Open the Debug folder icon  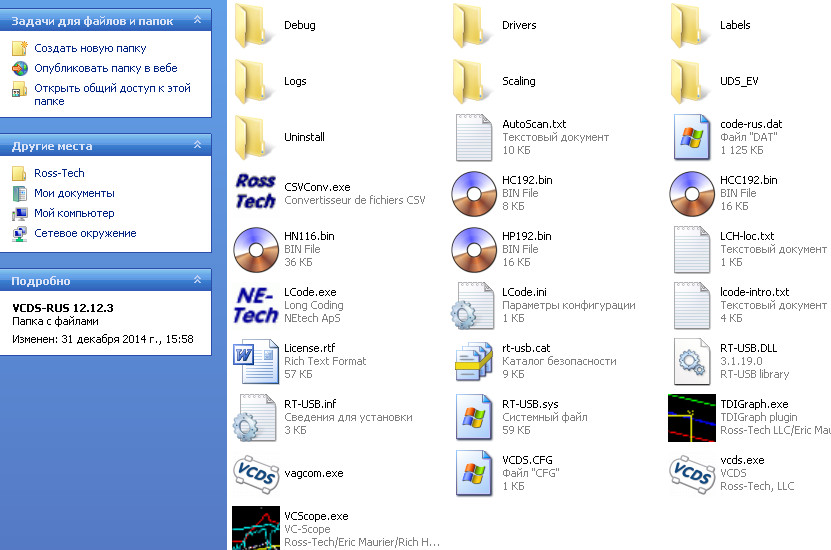[254, 25]
